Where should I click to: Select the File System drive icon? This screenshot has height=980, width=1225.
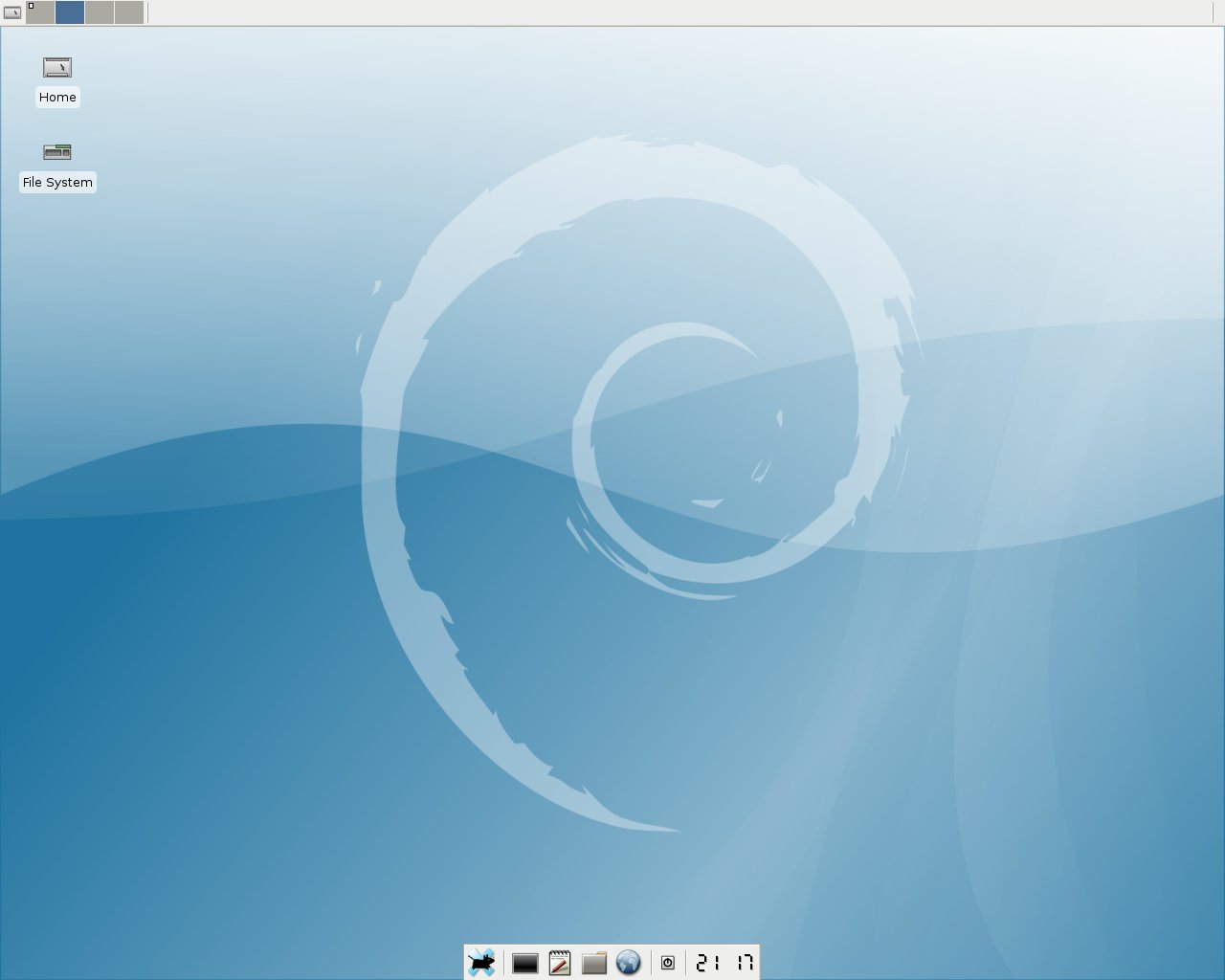(x=57, y=152)
